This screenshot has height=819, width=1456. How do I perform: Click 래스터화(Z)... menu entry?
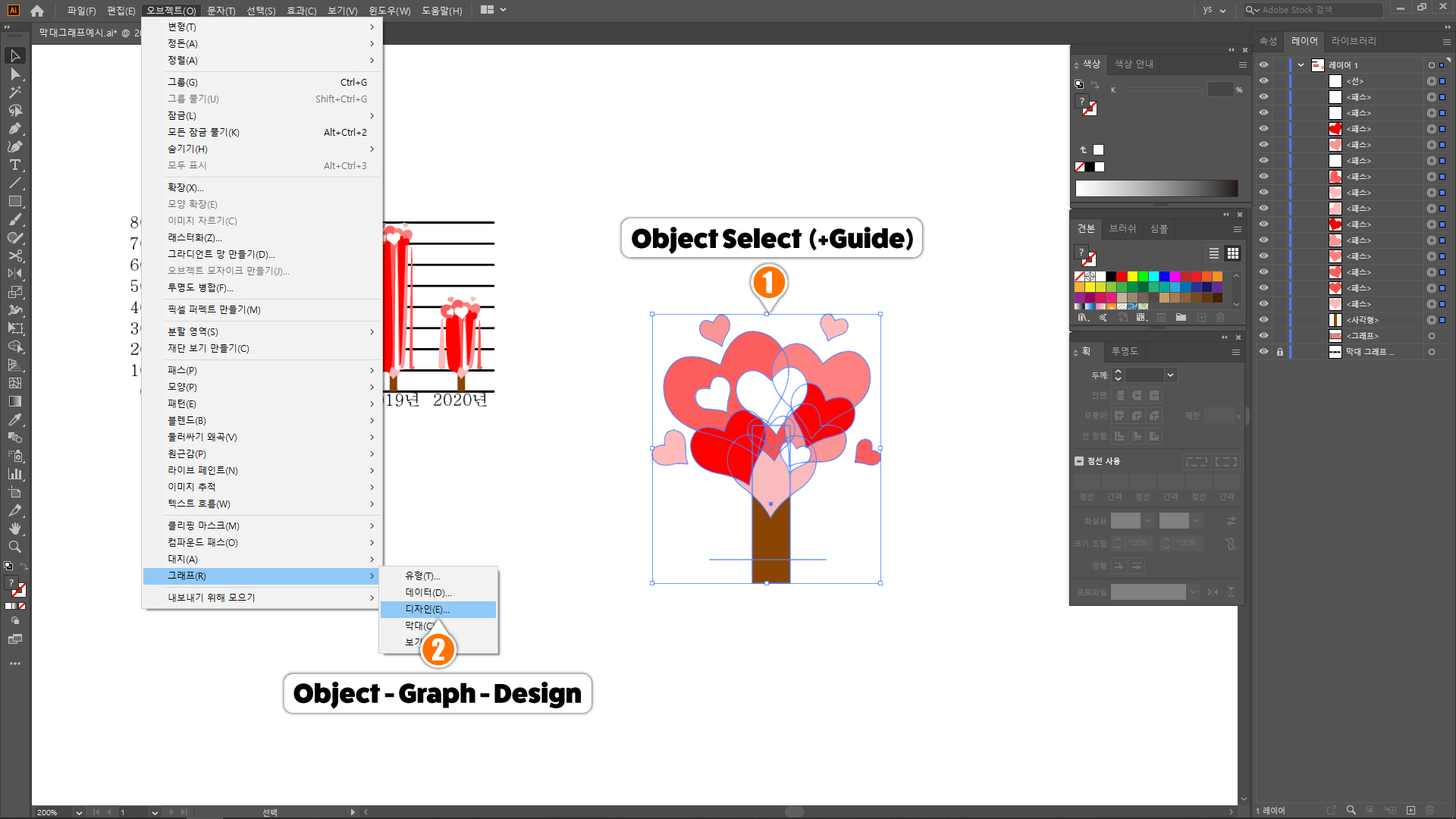click(x=195, y=238)
